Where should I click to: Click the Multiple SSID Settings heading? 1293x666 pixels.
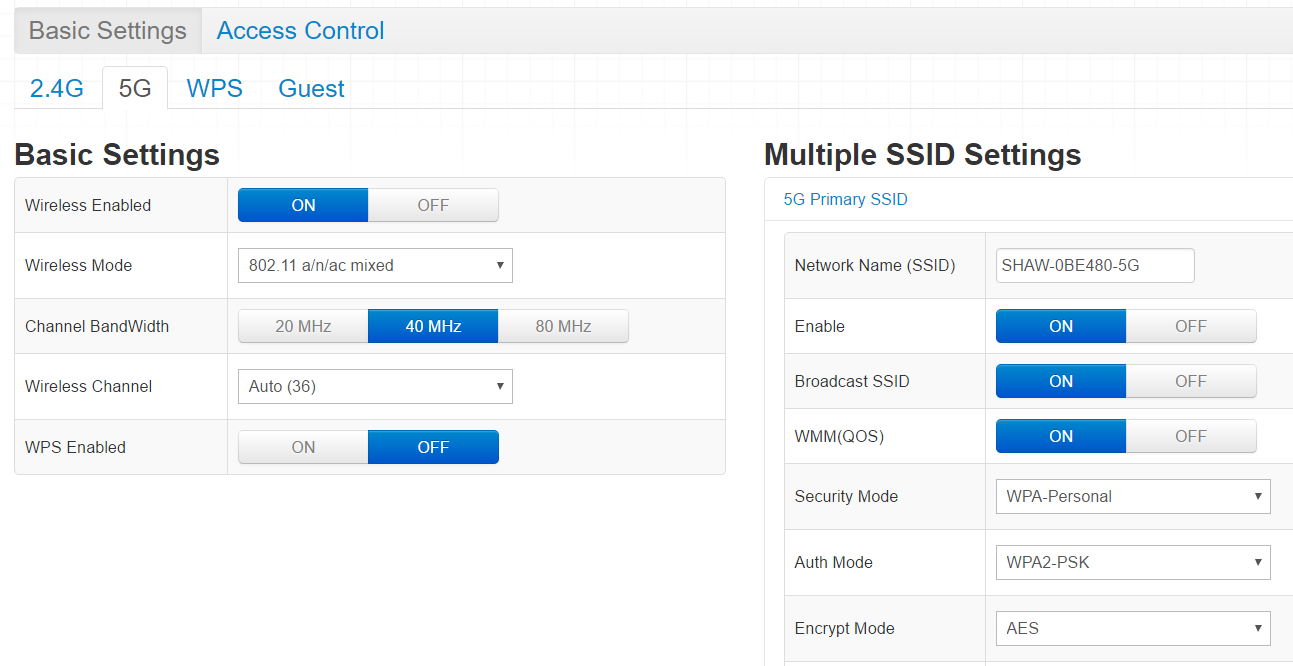point(922,155)
